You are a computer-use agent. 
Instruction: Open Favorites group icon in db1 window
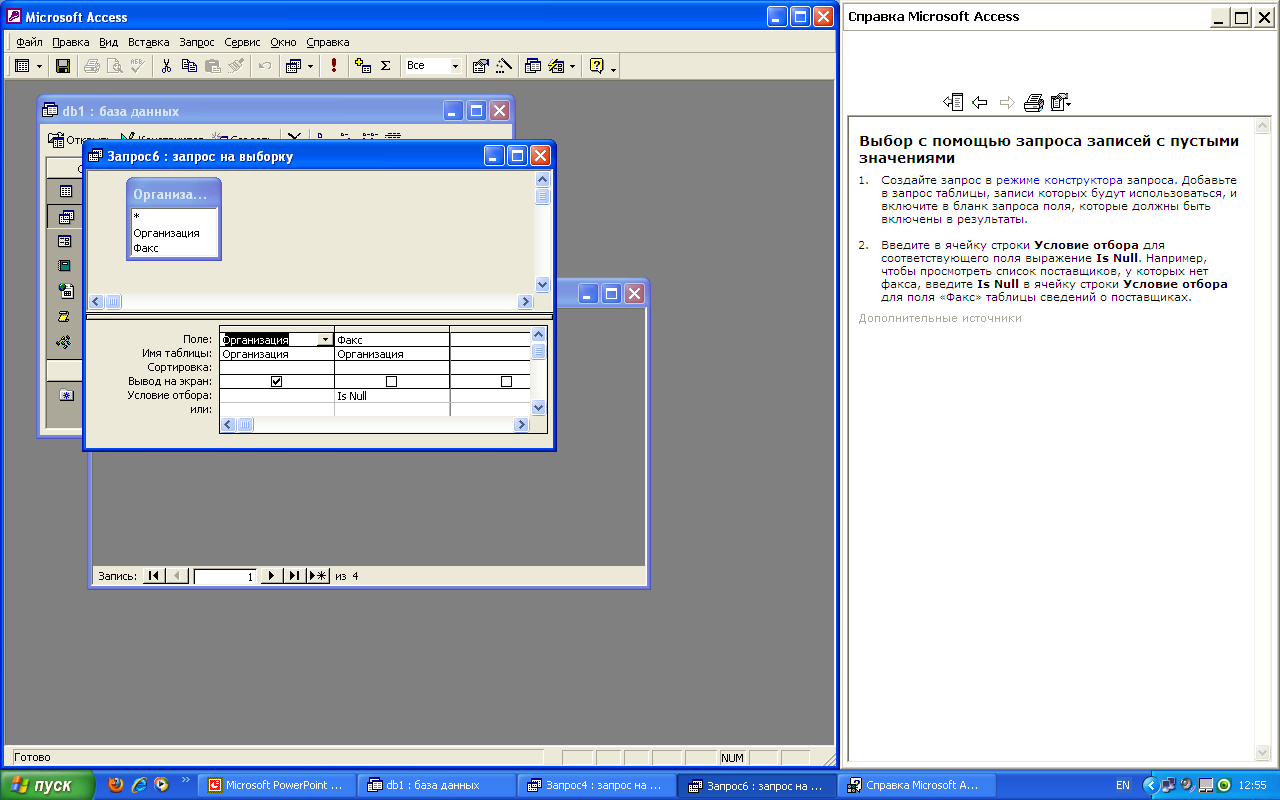point(65,395)
